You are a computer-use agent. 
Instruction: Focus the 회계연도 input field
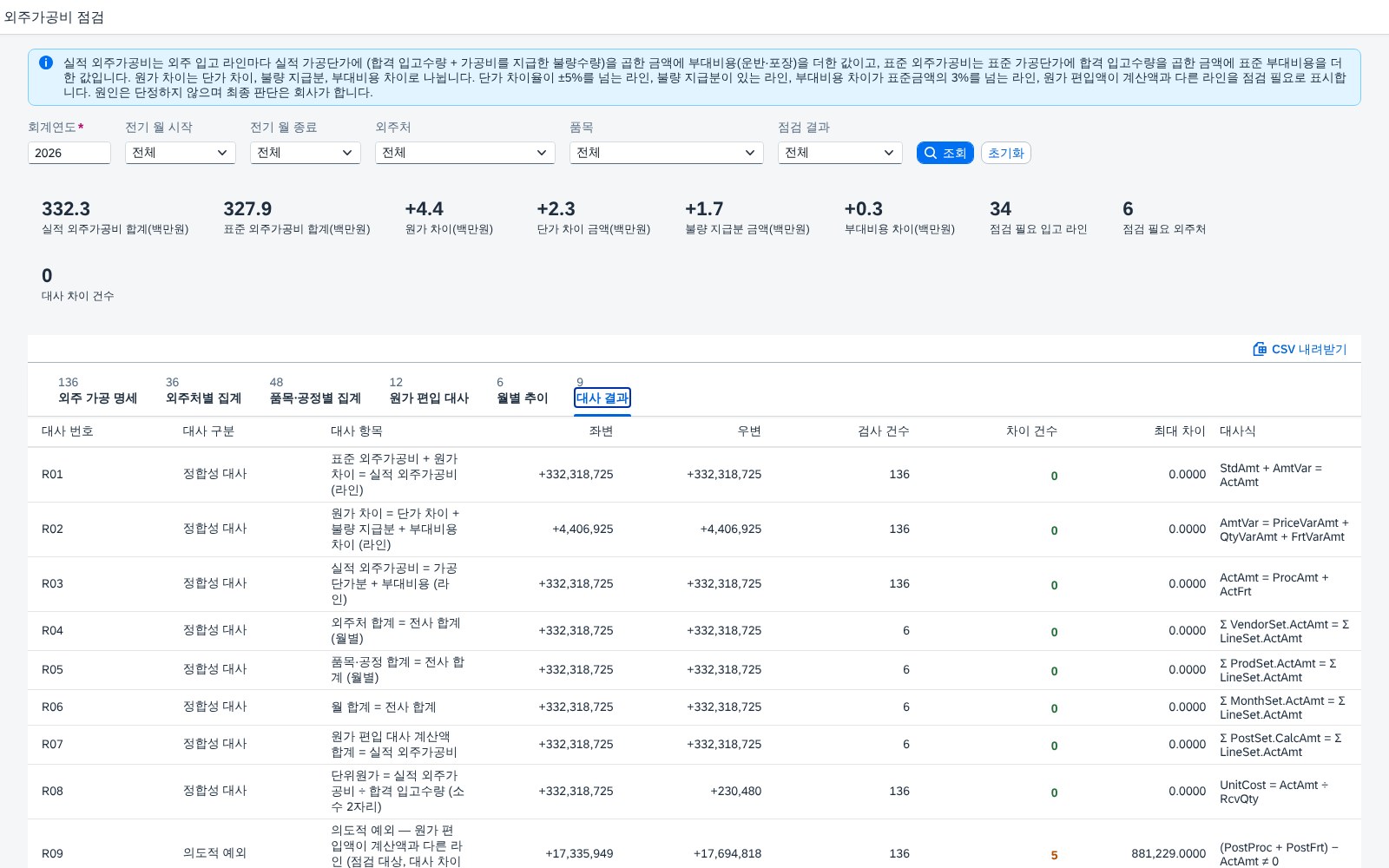(69, 153)
